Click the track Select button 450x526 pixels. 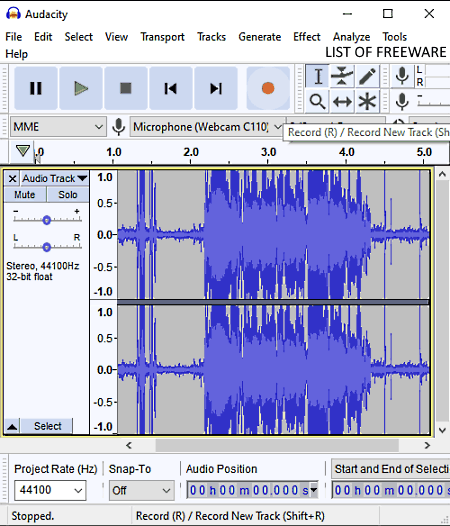click(47, 426)
